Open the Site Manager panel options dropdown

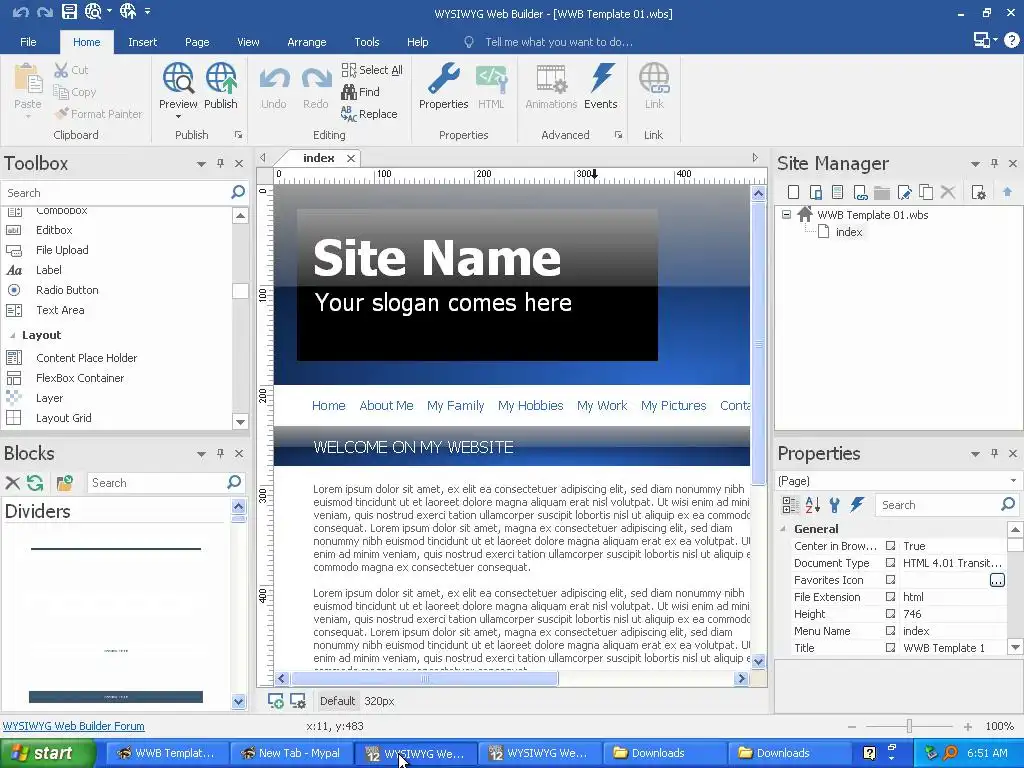(975, 164)
